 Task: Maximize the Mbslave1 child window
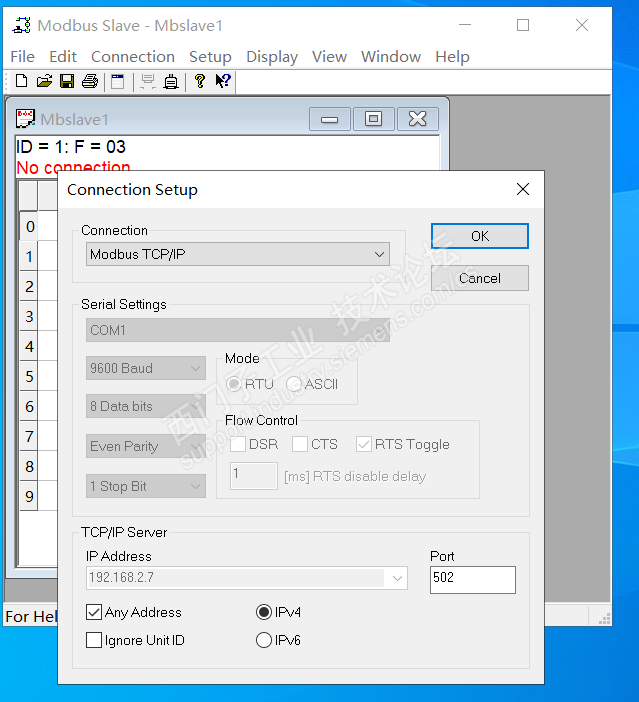(x=373, y=119)
